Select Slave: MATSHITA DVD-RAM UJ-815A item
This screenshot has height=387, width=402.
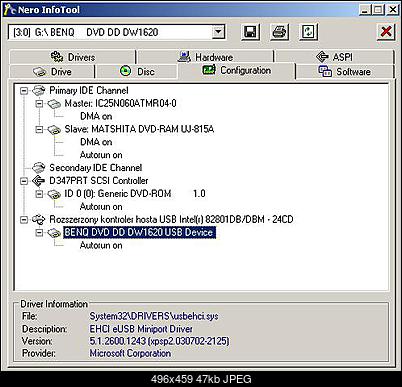(139, 129)
